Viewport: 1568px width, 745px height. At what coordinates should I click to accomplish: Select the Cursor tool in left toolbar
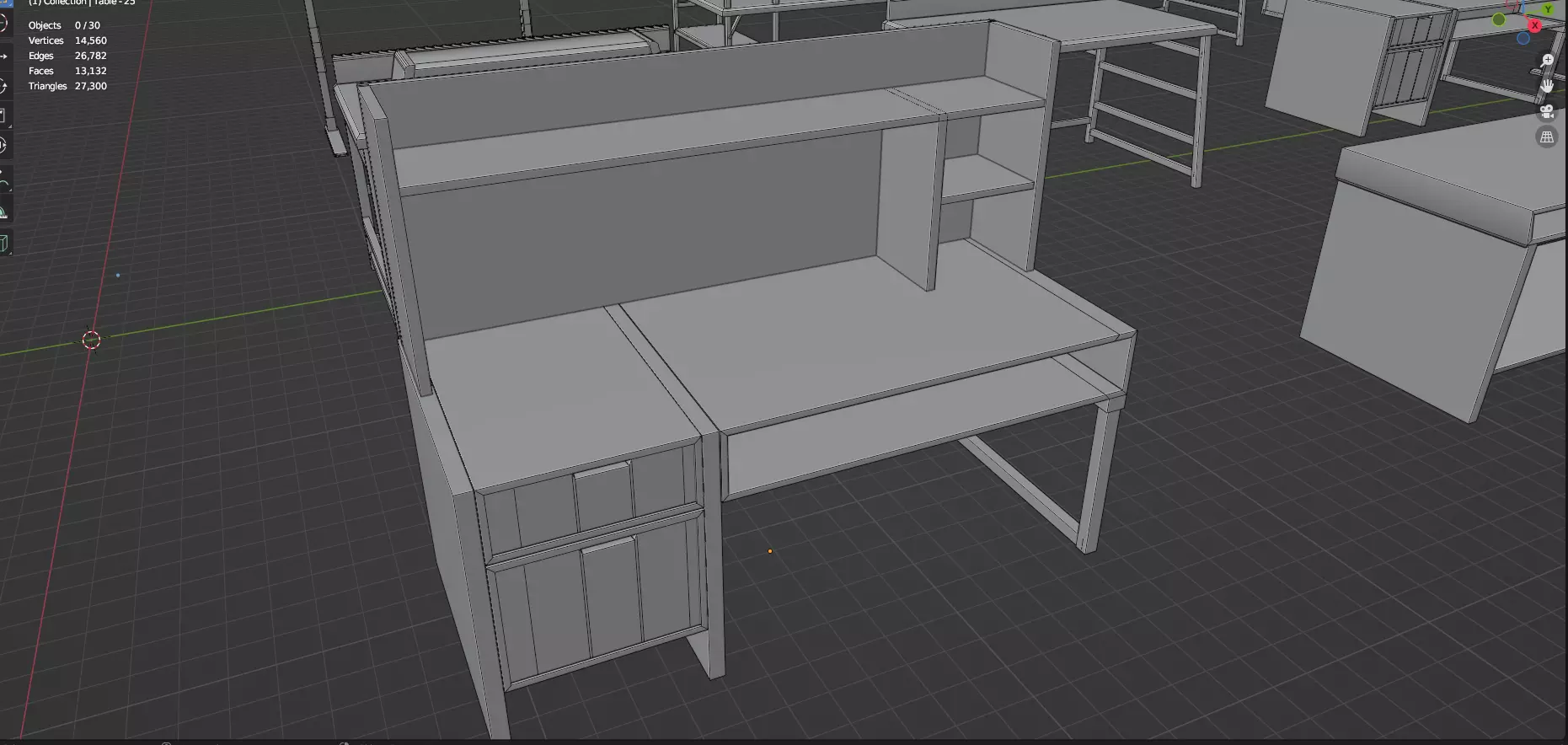[4, 23]
